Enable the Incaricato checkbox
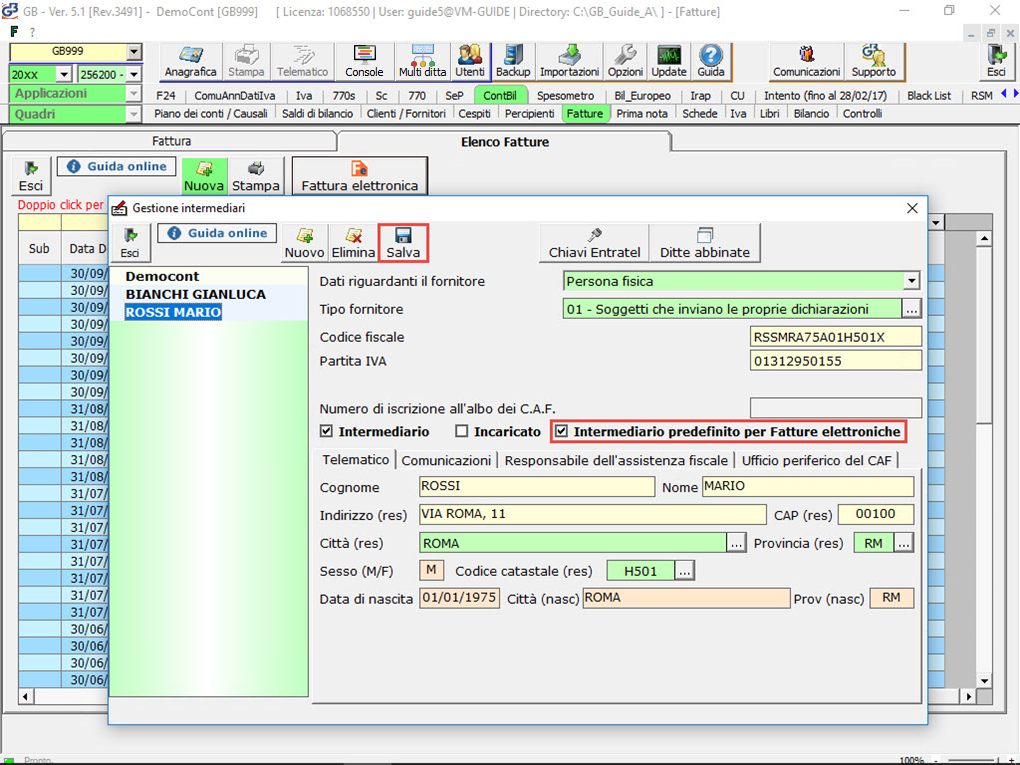Image resolution: width=1020 pixels, height=765 pixels. 462,431
